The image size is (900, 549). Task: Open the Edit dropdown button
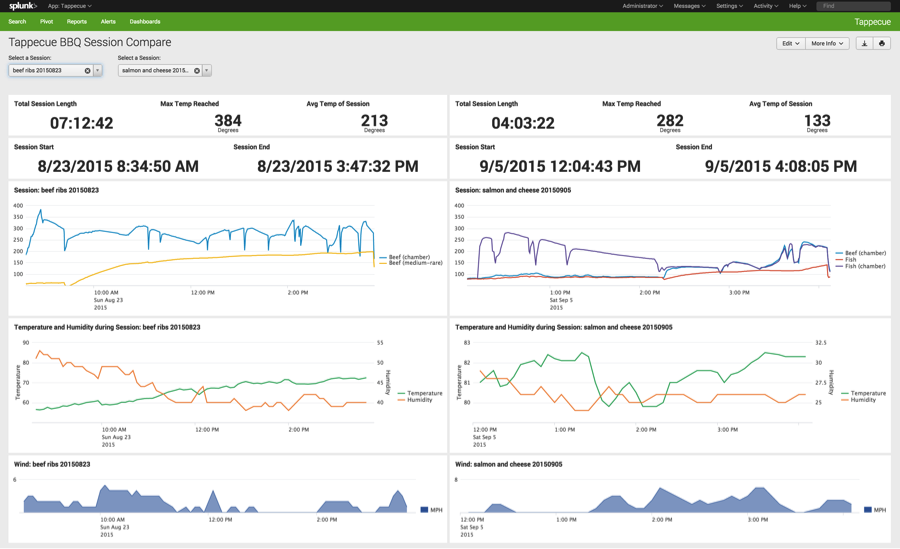tap(790, 44)
